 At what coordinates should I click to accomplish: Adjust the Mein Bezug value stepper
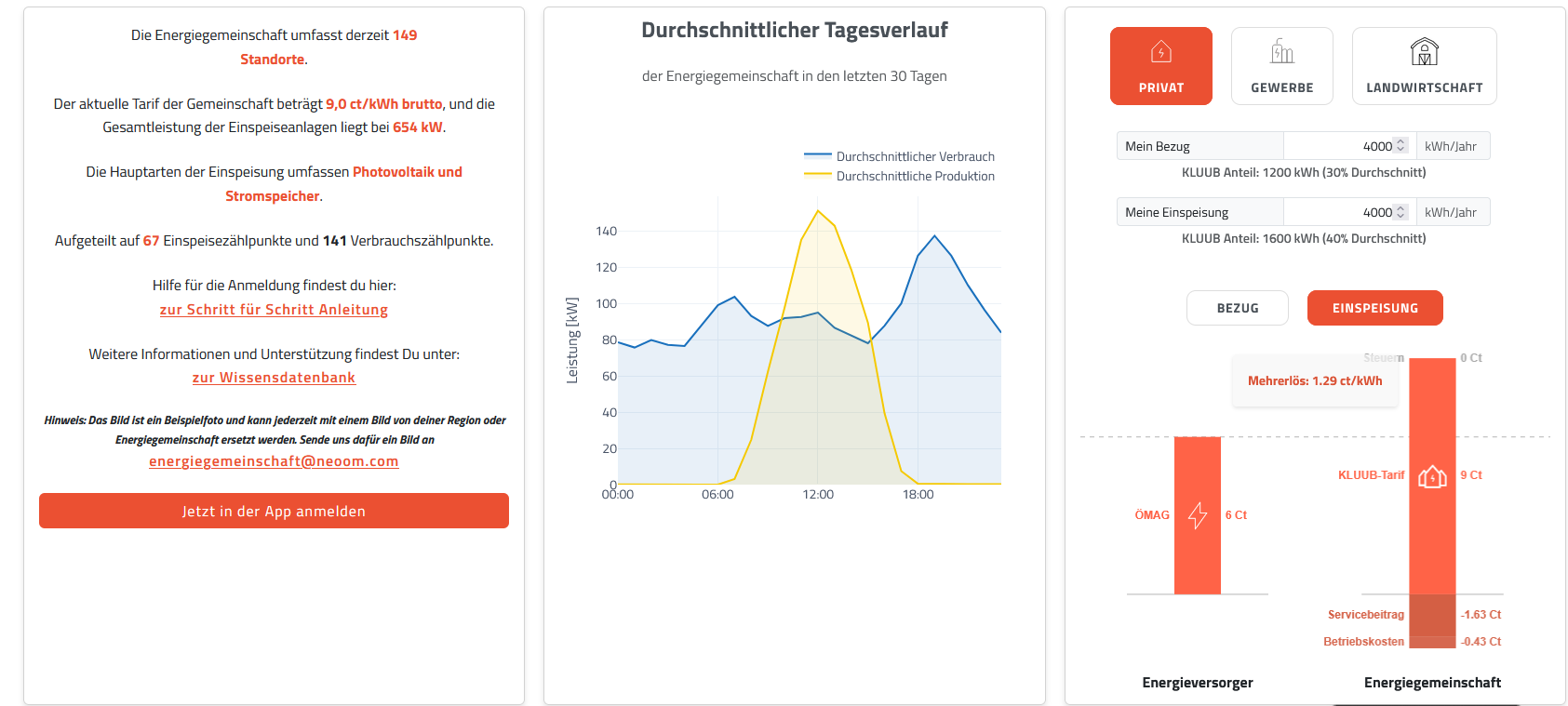1400,146
